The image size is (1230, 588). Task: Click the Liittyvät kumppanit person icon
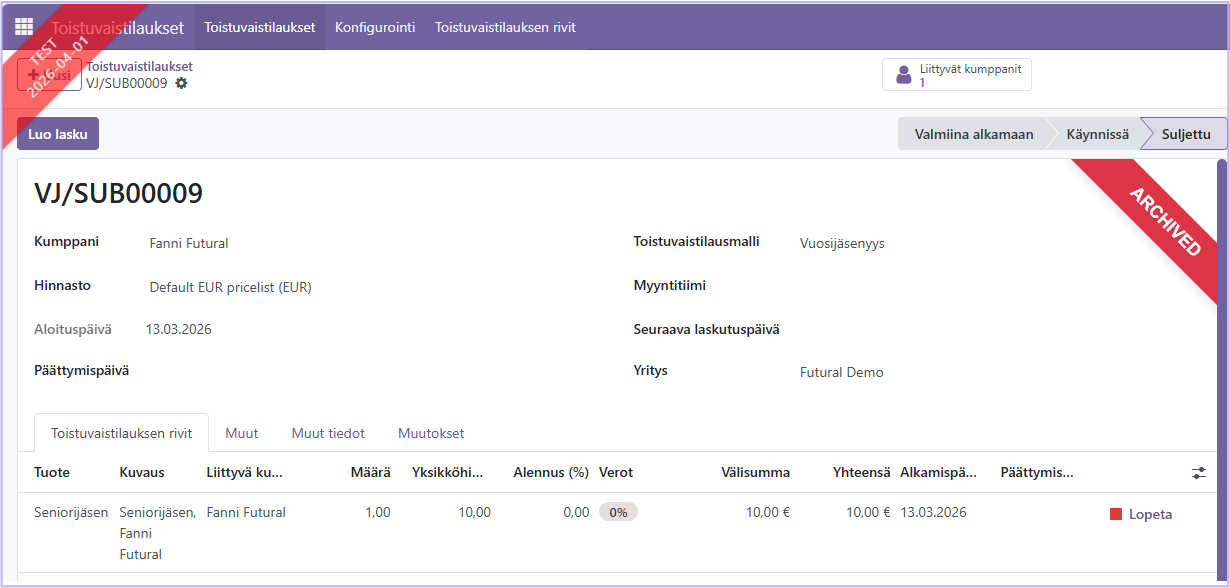(x=904, y=75)
